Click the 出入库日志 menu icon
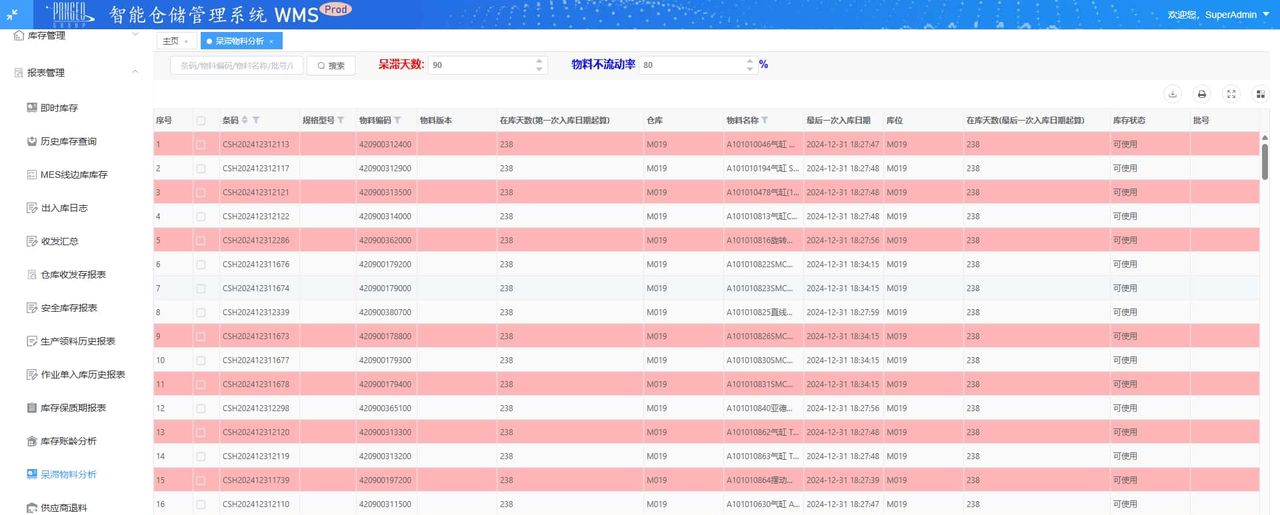This screenshot has height=515, width=1280. (32, 207)
